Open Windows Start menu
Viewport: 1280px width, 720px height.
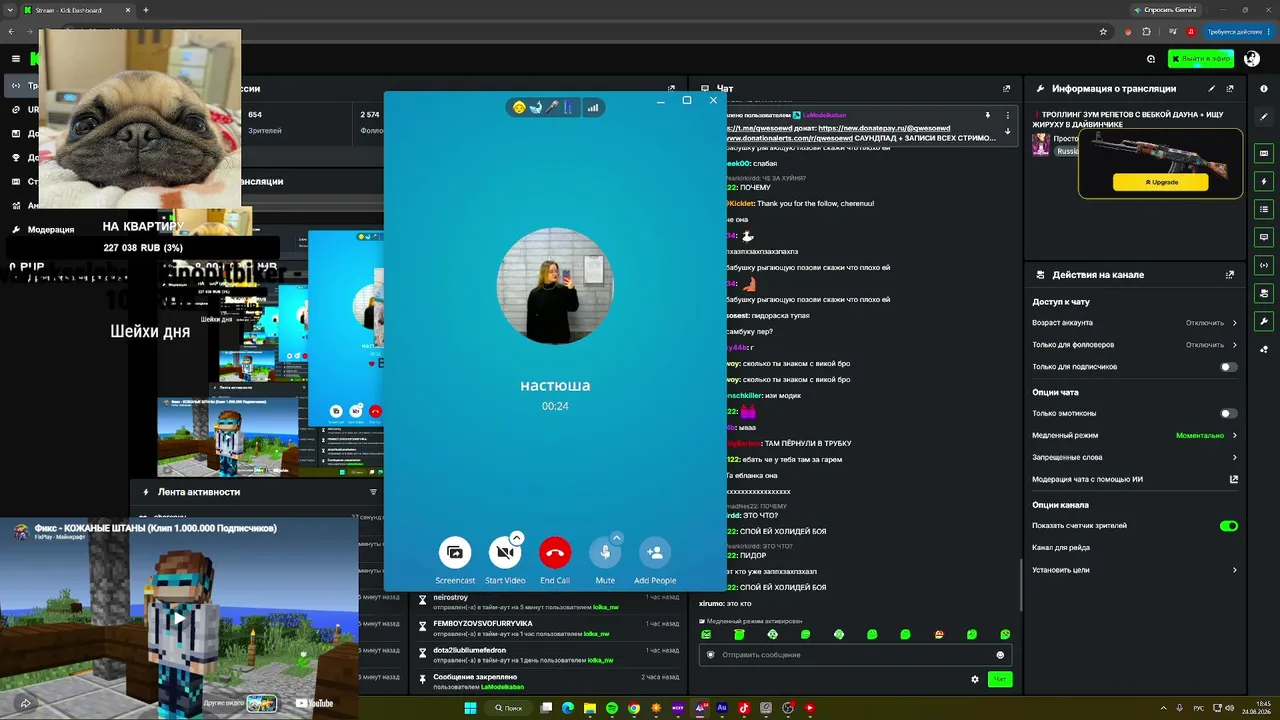[470, 708]
